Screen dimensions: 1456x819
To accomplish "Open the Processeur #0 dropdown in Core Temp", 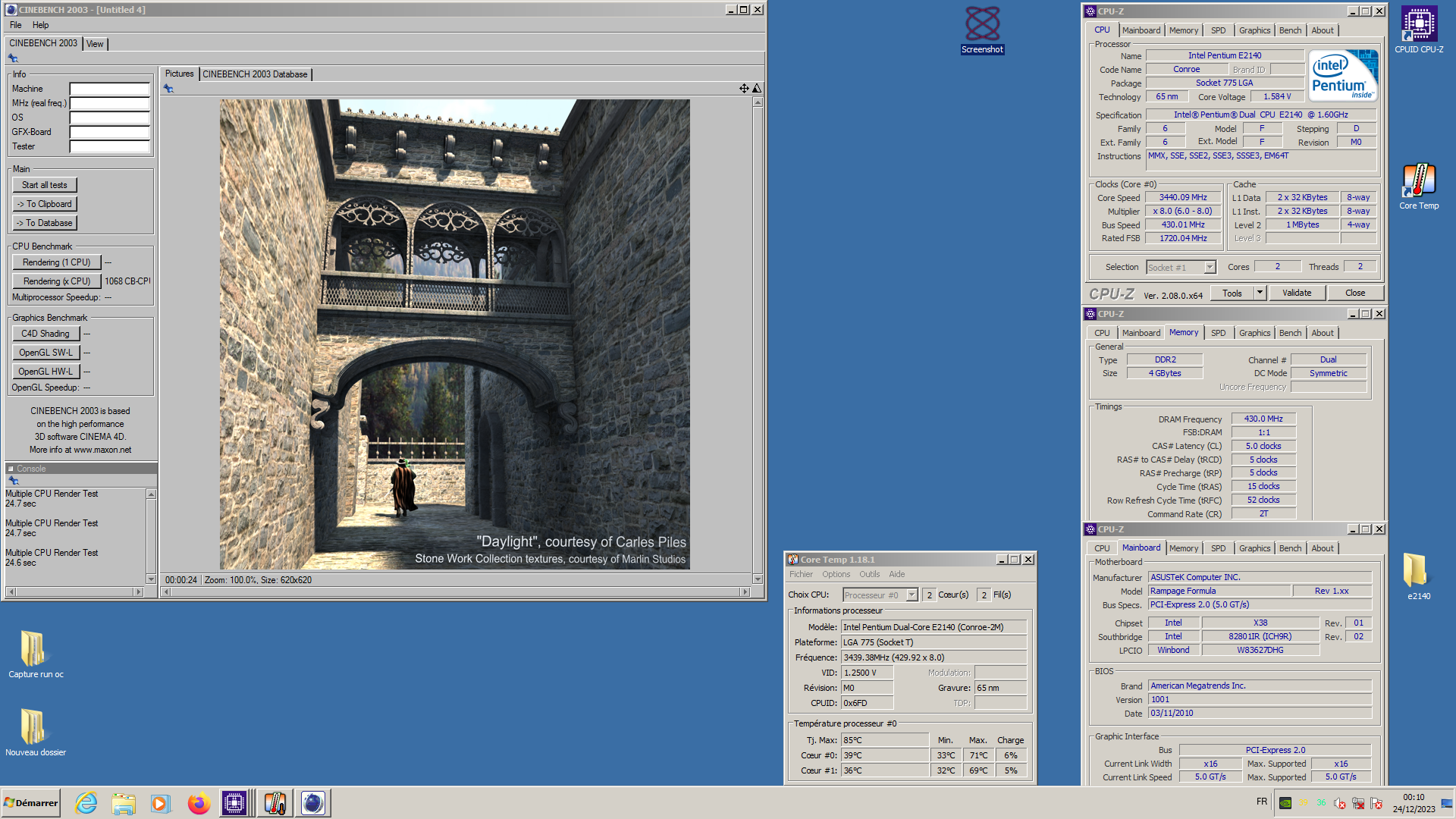I will 880,595.
